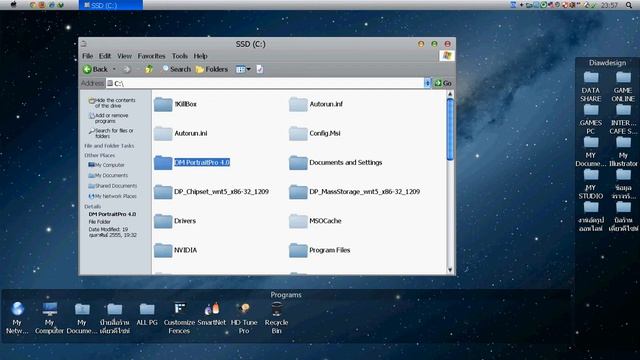Image resolution: width=640 pixels, height=360 pixels.
Task: Open DATA SHARE folder in Diawdesign fence
Action: pyautogui.click(x=591, y=87)
